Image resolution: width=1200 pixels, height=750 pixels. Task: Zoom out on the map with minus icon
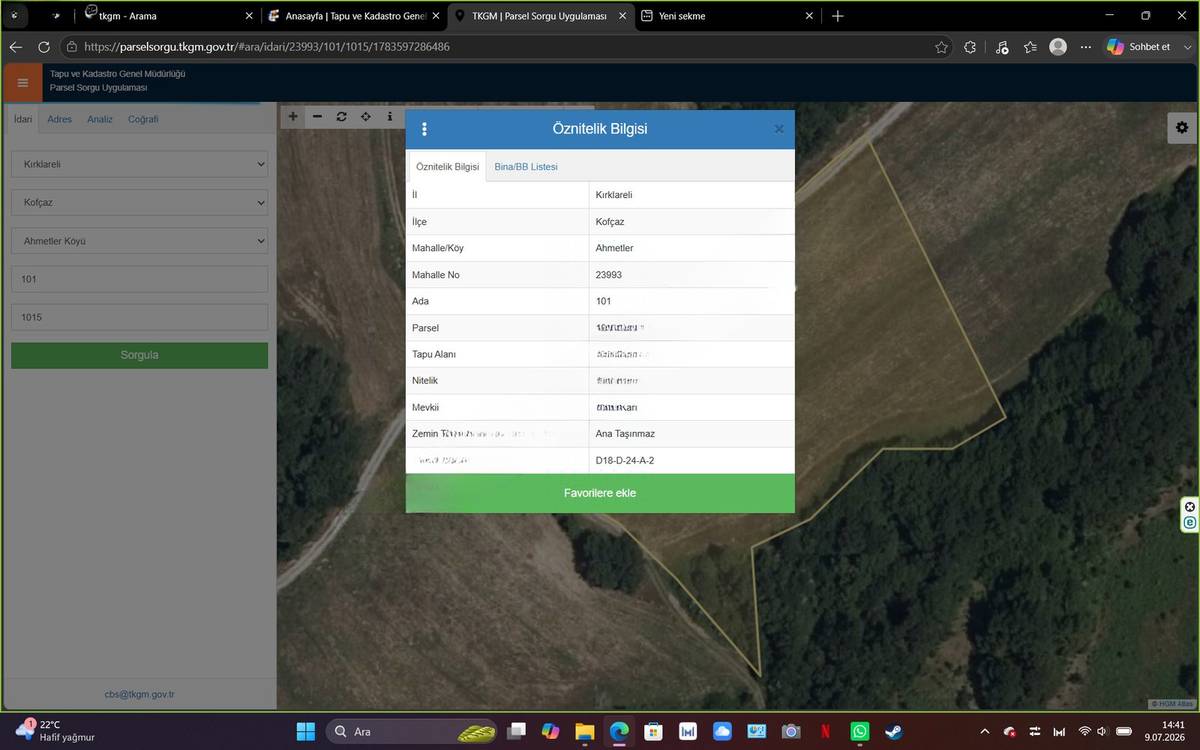(317, 117)
